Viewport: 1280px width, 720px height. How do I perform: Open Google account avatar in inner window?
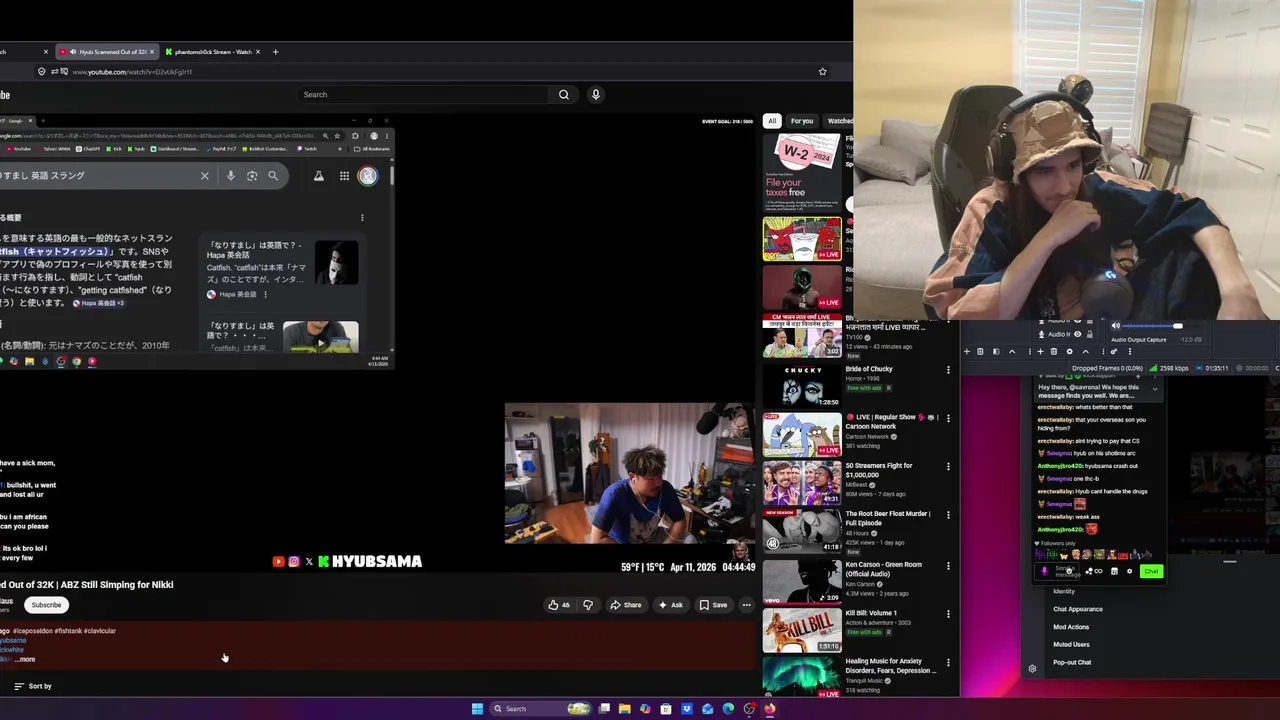368,176
